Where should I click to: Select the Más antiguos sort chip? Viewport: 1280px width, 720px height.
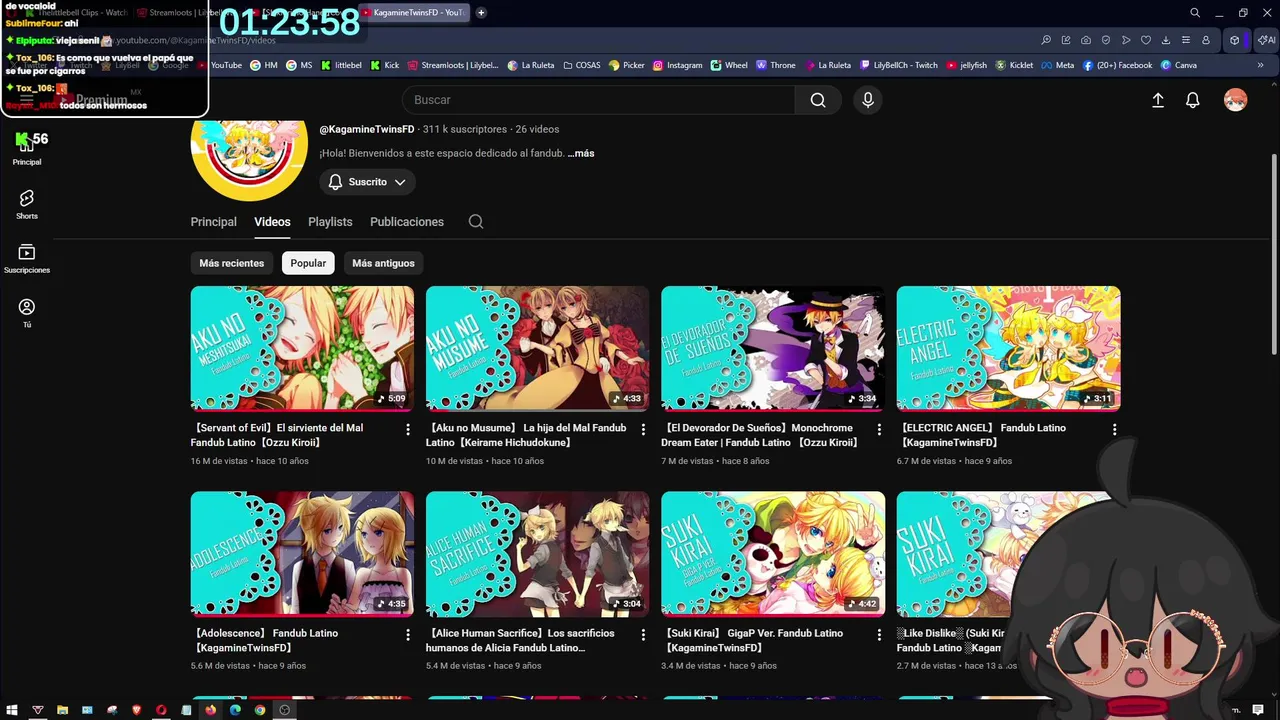point(383,263)
